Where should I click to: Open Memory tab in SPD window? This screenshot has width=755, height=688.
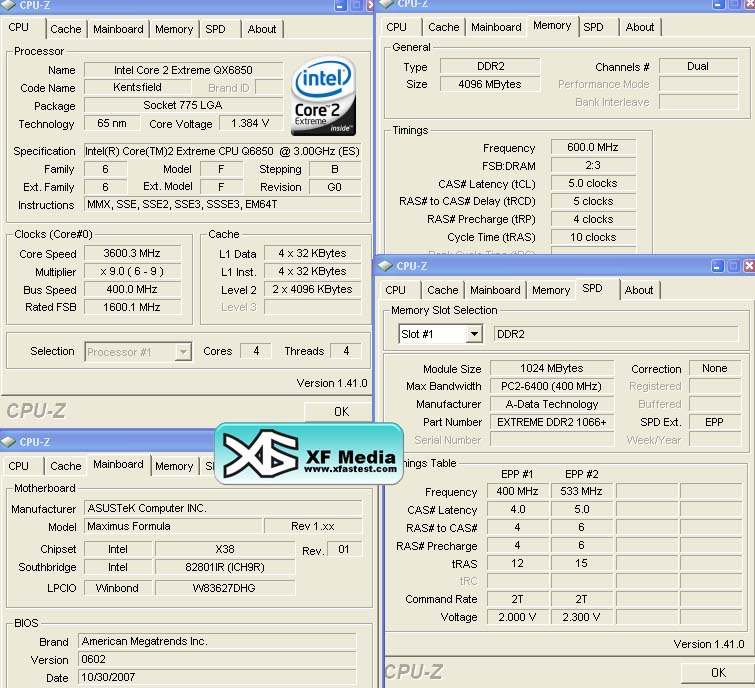coord(551,290)
